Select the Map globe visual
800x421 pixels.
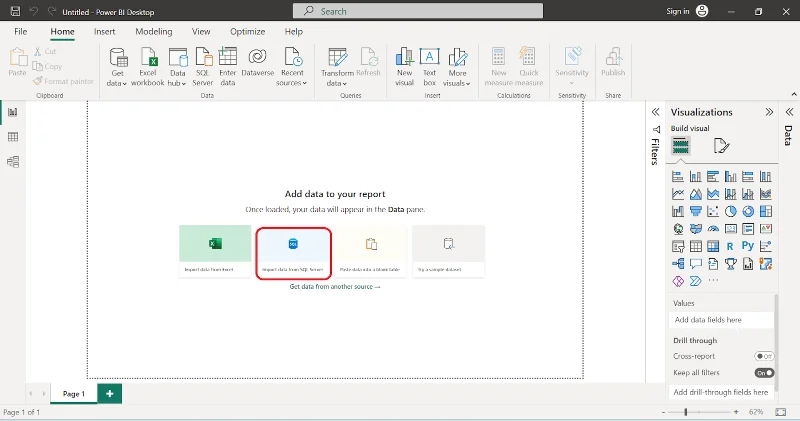[678, 229]
